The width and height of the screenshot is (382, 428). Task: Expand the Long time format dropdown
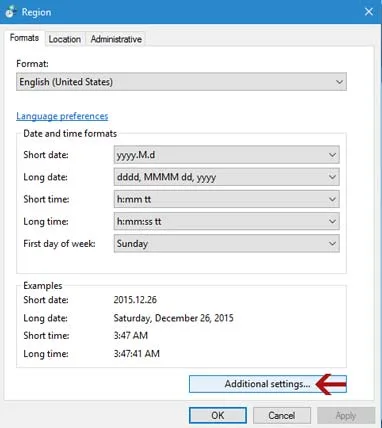tap(227, 221)
